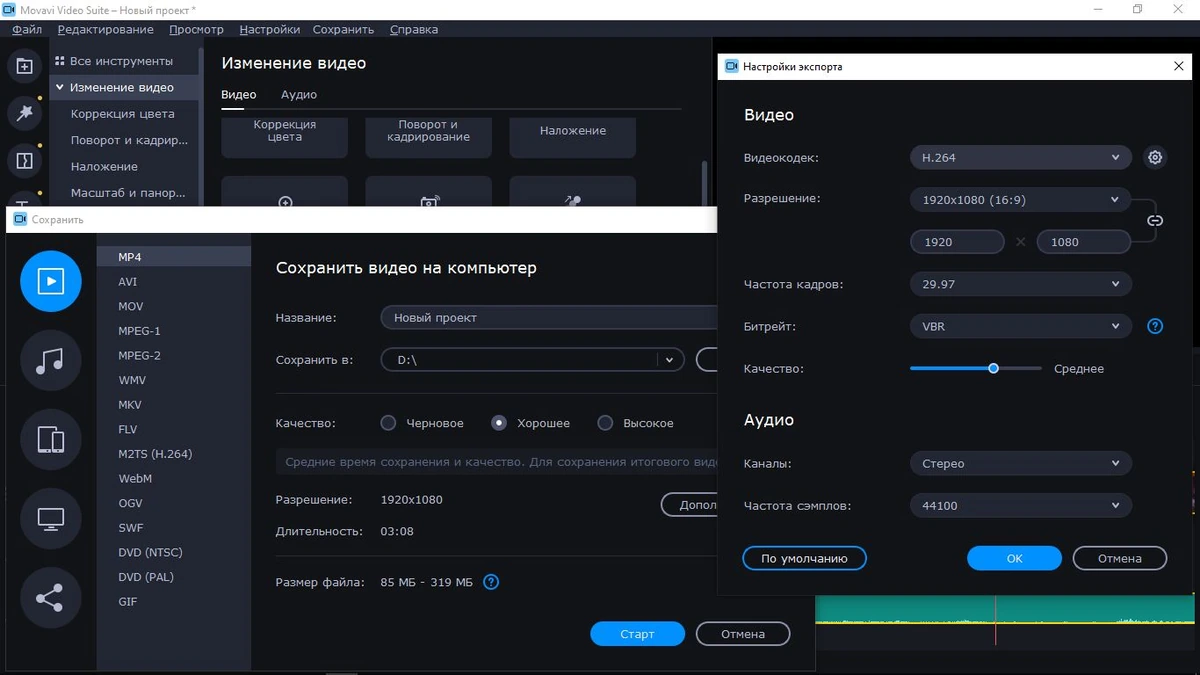This screenshot has height=675, width=1200.
Task: Click the Название field with Новый проект
Action: (548, 317)
